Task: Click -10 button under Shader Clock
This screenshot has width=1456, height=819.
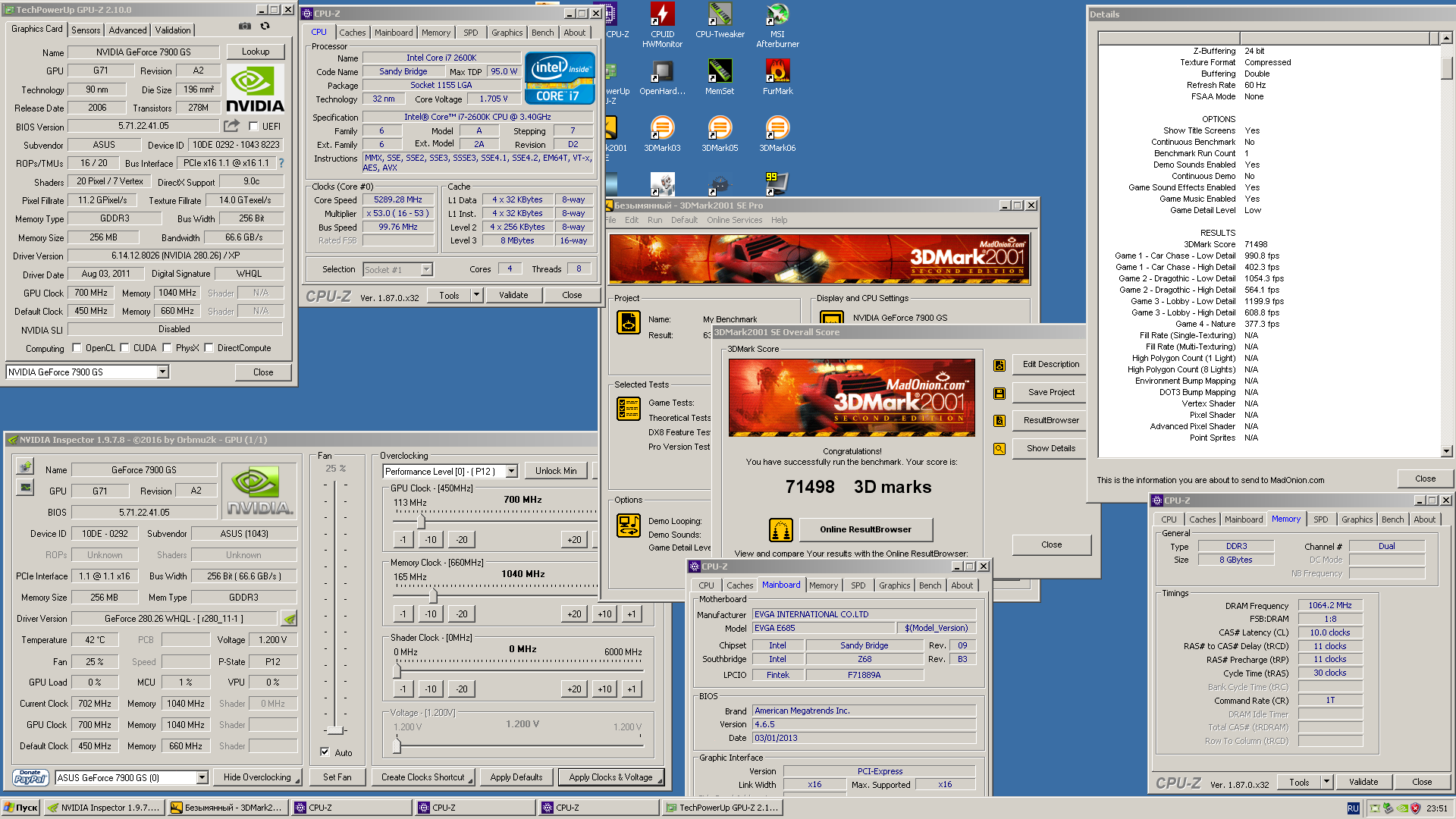Action: [x=431, y=689]
